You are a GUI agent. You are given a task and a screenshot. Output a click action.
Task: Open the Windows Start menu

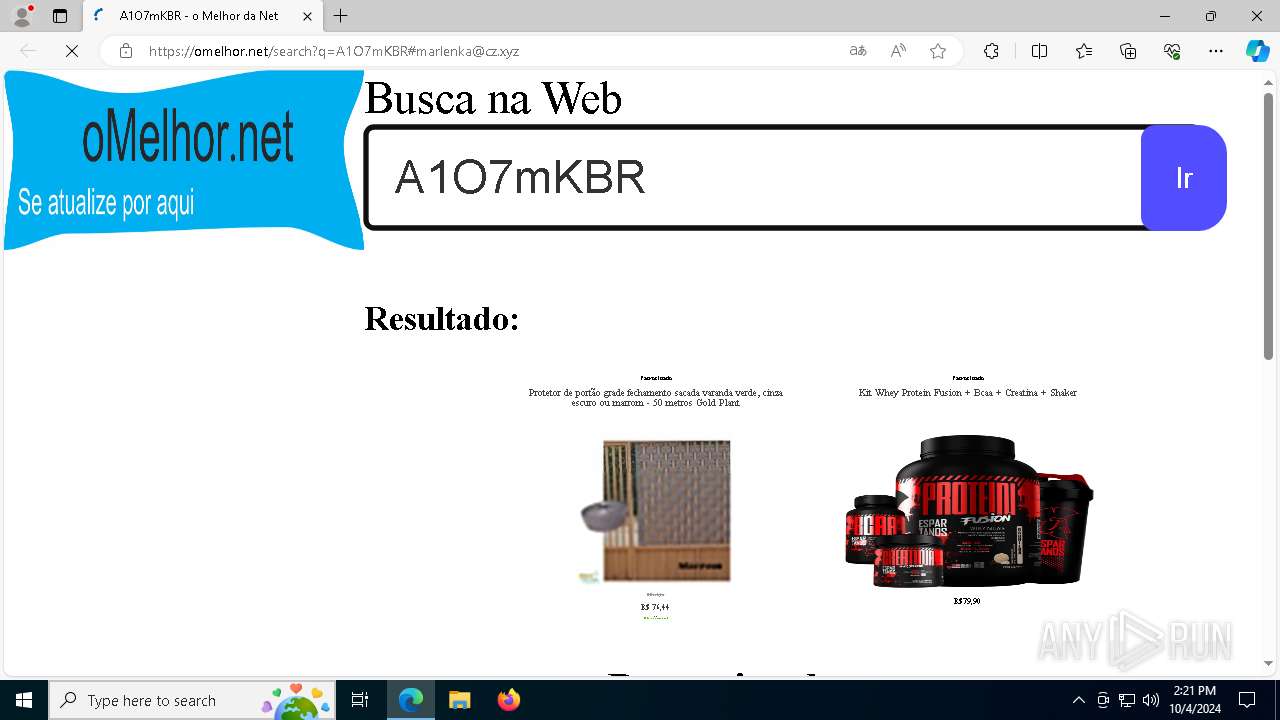click(24, 700)
